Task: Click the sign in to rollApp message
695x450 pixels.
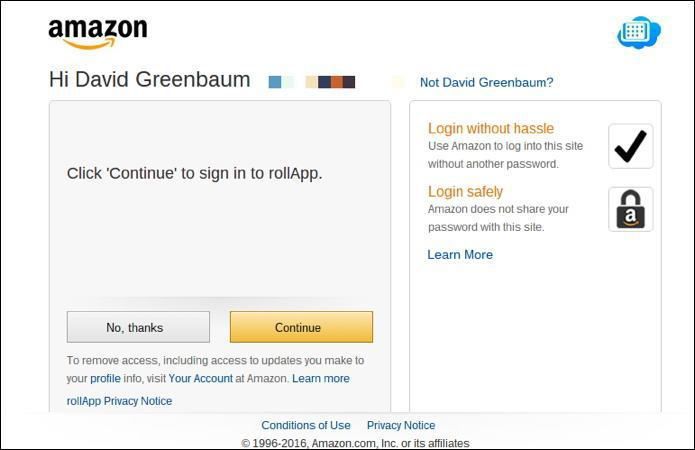Action: [x=194, y=173]
